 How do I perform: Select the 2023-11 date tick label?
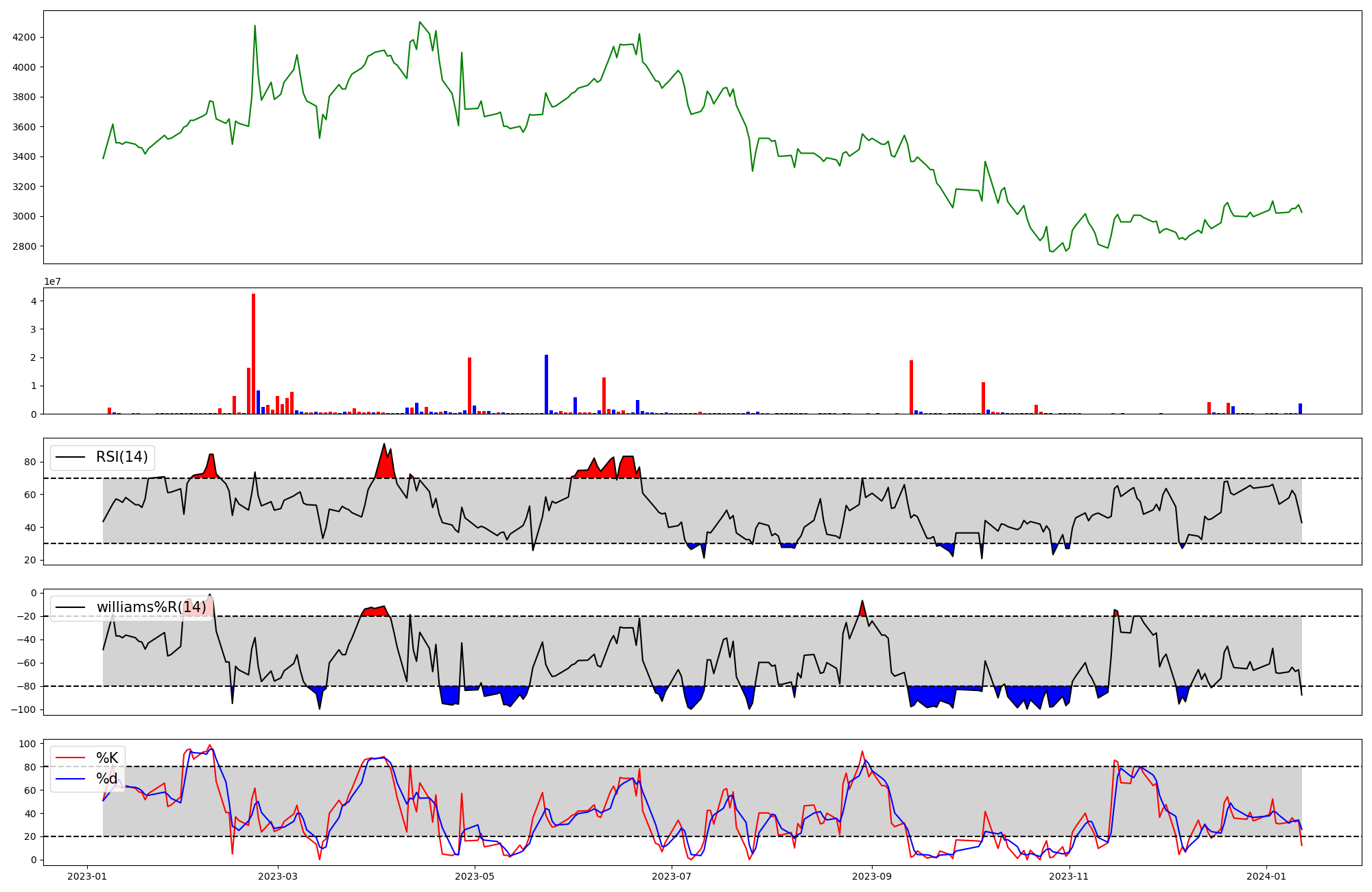pyautogui.click(x=1069, y=876)
